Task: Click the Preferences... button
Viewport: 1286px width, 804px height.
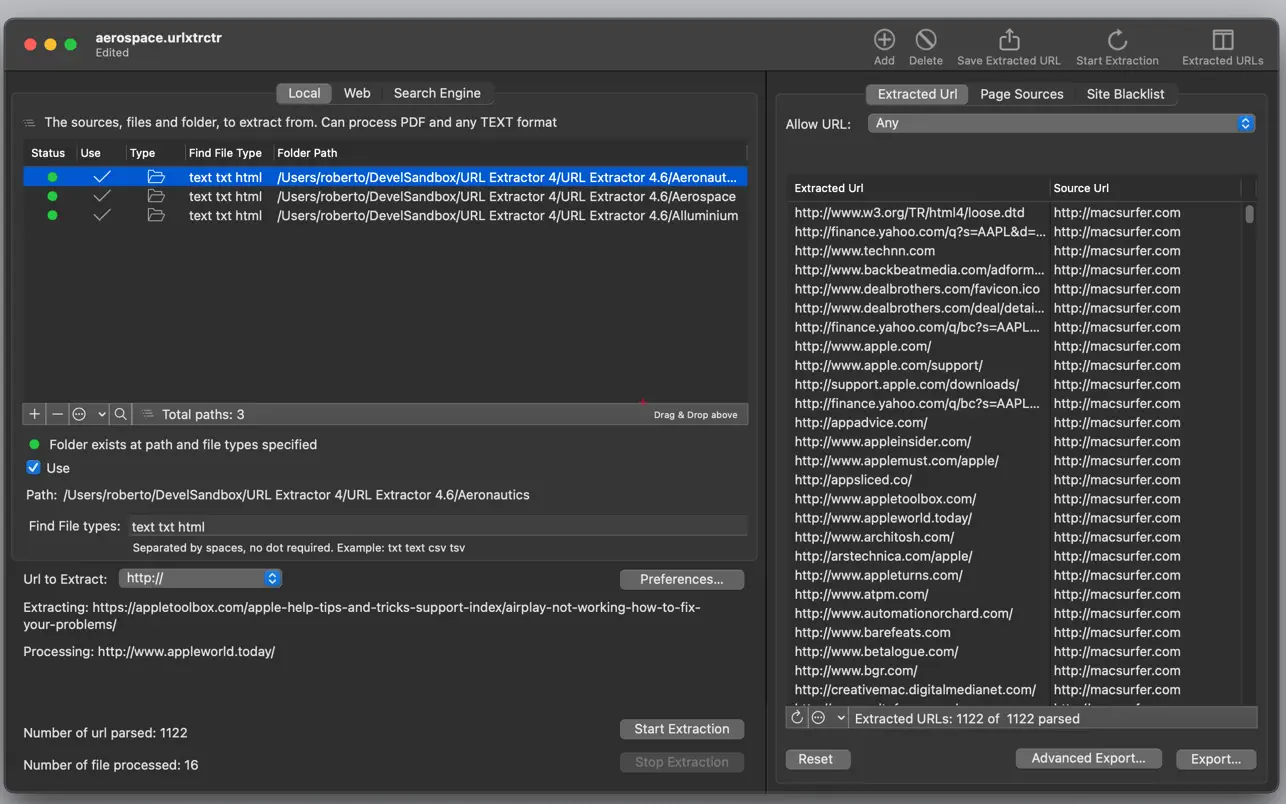Action: (682, 579)
